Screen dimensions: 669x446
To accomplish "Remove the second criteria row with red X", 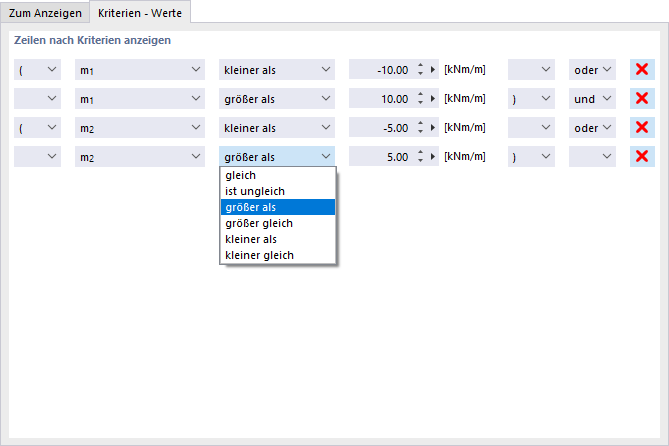I will 642,99.
